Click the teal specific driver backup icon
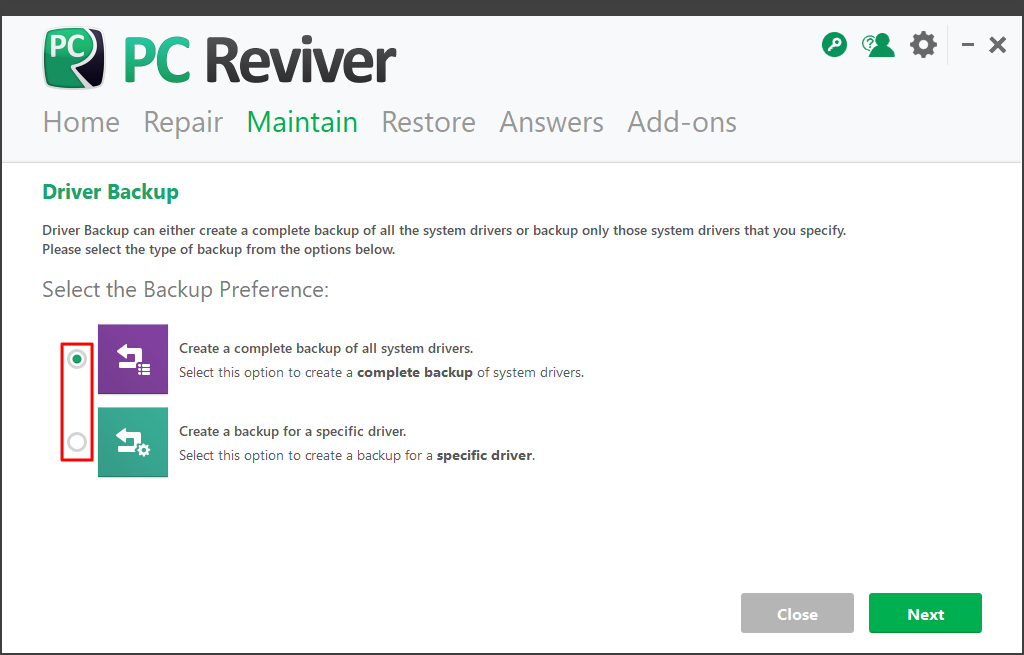This screenshot has height=655, width=1024. tap(133, 442)
